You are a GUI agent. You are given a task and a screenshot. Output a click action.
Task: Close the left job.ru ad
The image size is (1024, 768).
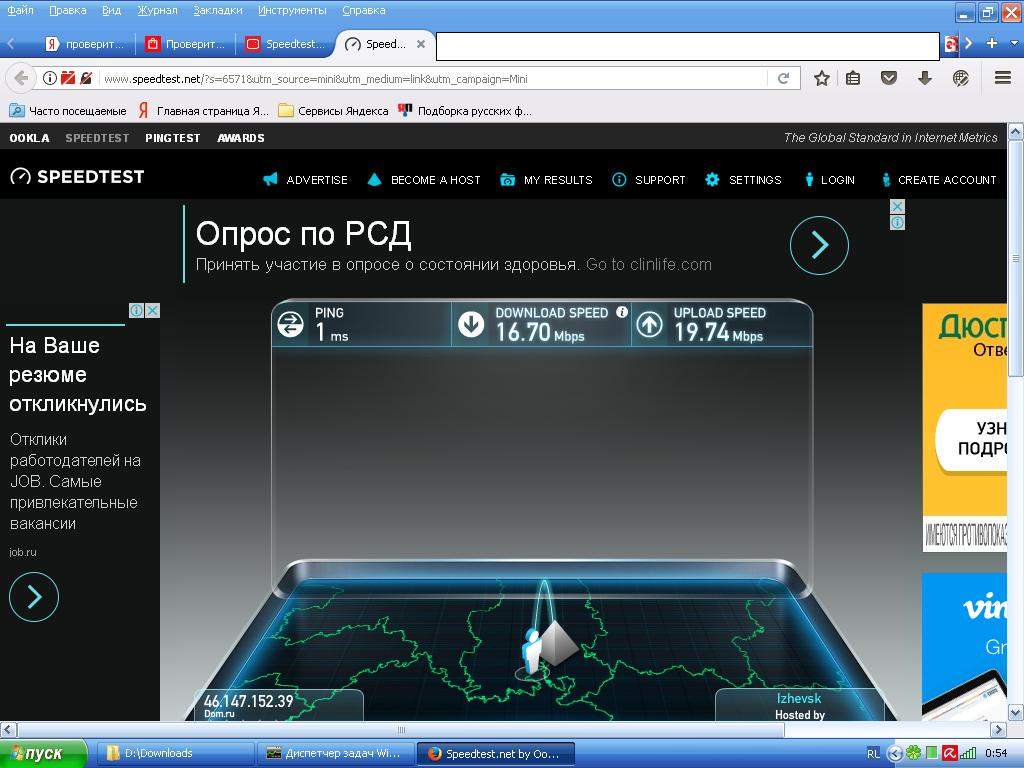pyautogui.click(x=152, y=310)
